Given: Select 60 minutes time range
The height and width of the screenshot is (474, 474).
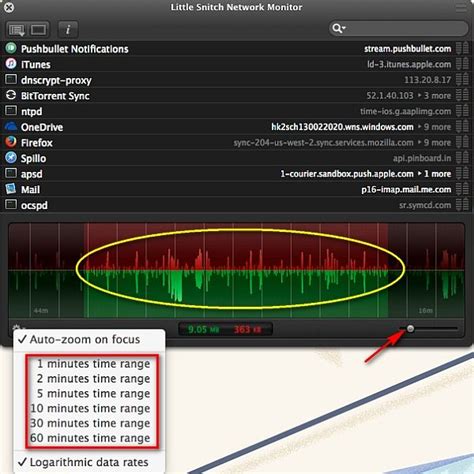Looking at the screenshot, I should [90, 438].
